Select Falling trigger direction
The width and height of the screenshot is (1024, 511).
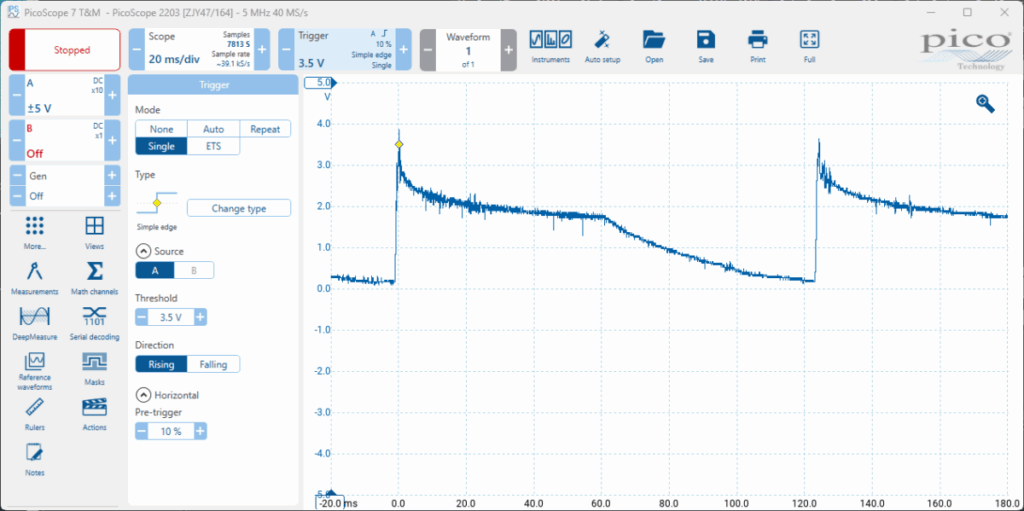point(213,364)
